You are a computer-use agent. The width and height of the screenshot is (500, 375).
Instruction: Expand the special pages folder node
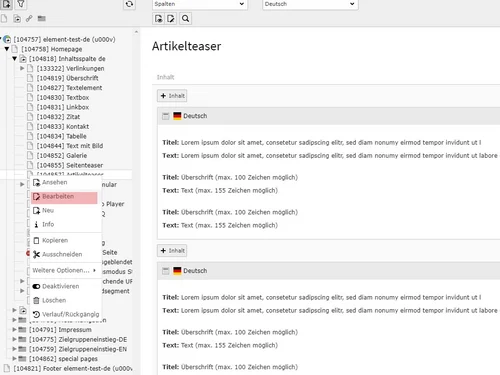[14, 359]
